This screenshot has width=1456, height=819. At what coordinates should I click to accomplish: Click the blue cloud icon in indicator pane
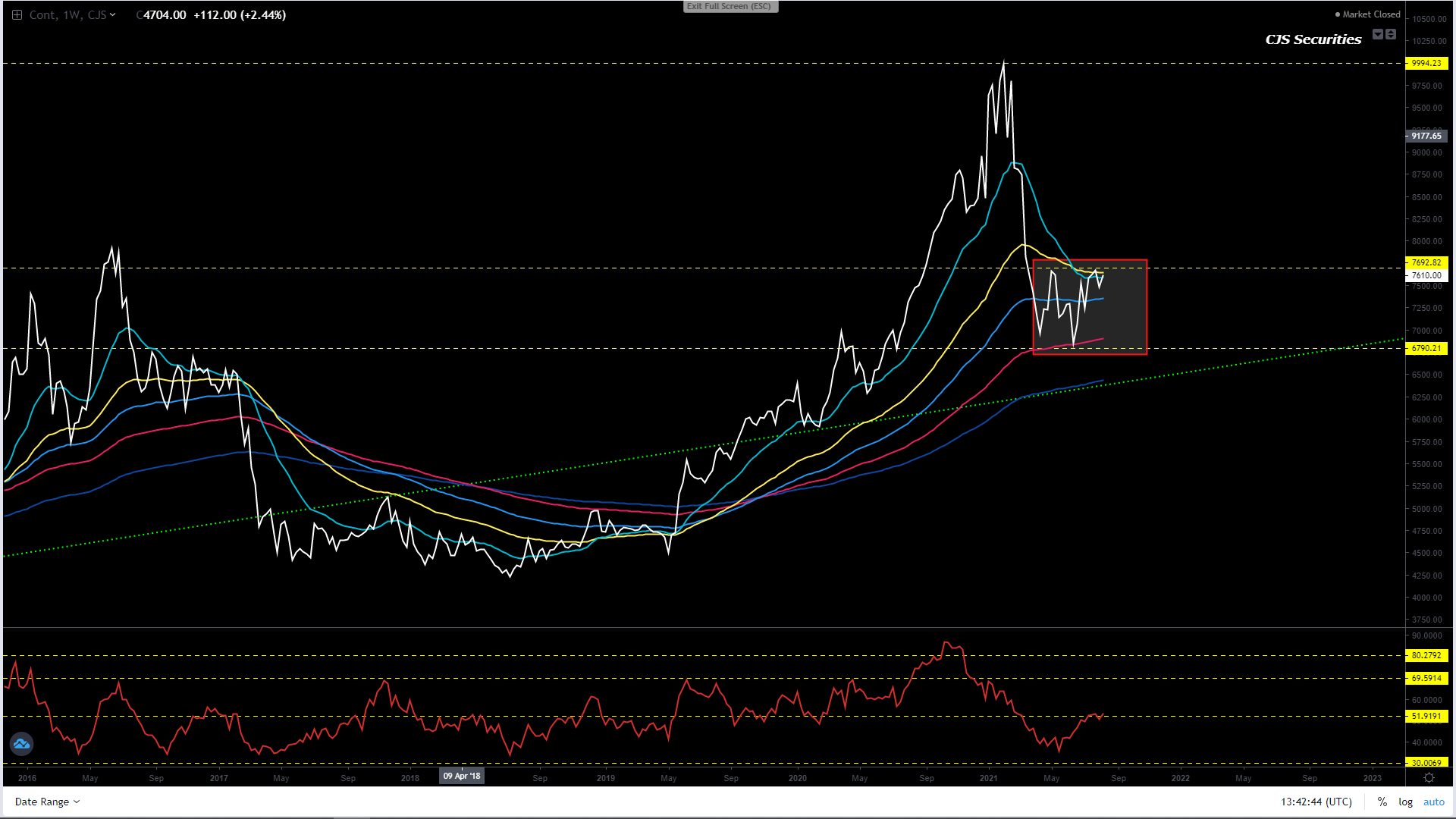(21, 744)
